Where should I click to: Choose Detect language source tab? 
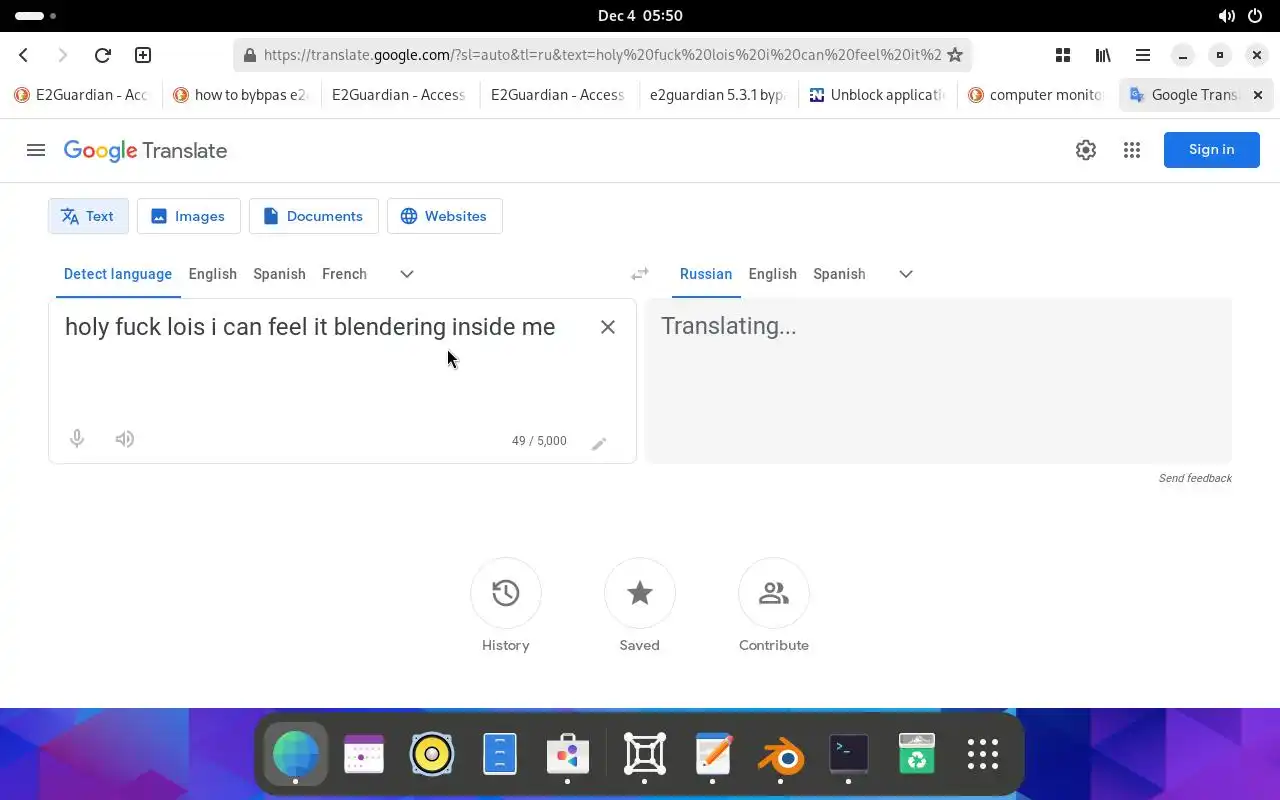pyautogui.click(x=118, y=274)
